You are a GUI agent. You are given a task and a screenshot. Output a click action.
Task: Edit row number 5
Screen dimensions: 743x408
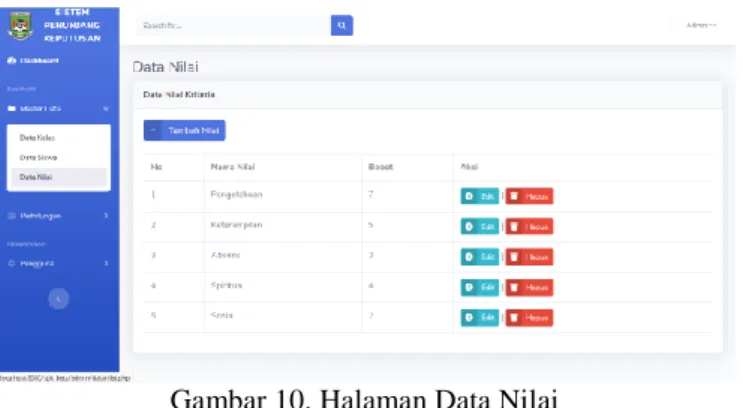480,317
